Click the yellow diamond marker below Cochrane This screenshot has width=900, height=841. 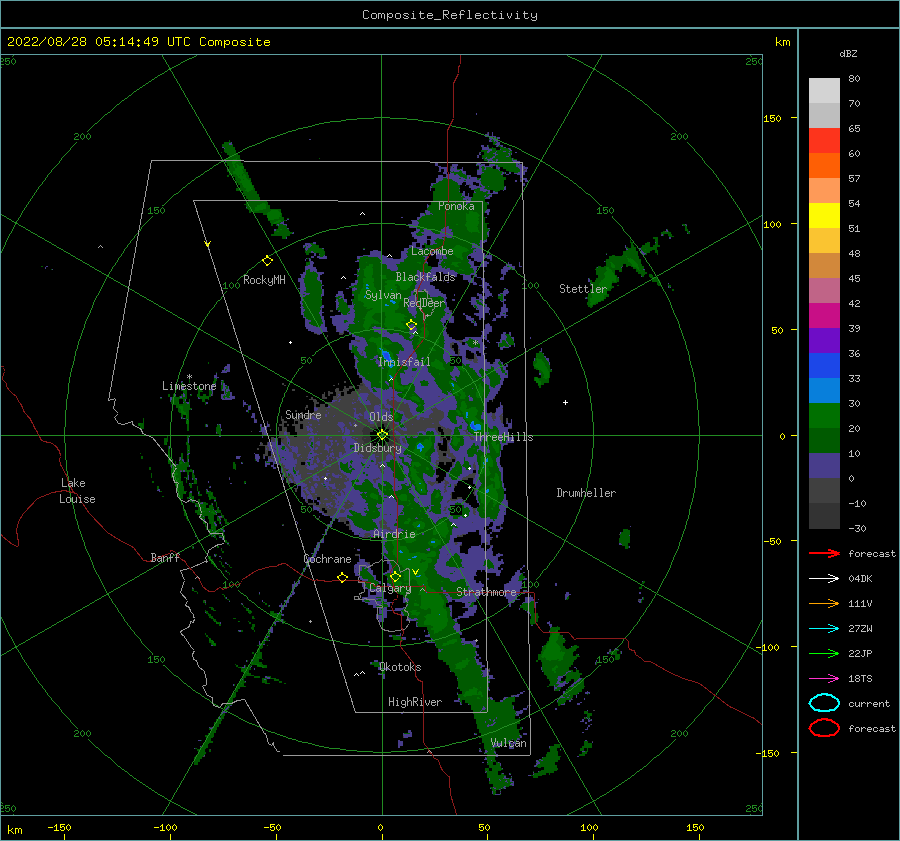click(x=342, y=577)
